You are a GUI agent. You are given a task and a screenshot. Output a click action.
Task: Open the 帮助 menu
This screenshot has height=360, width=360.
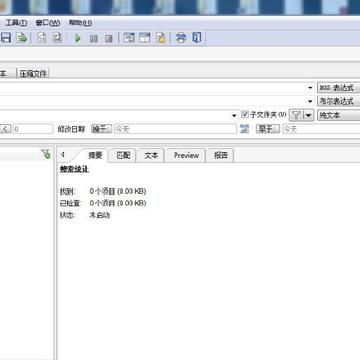coord(80,23)
